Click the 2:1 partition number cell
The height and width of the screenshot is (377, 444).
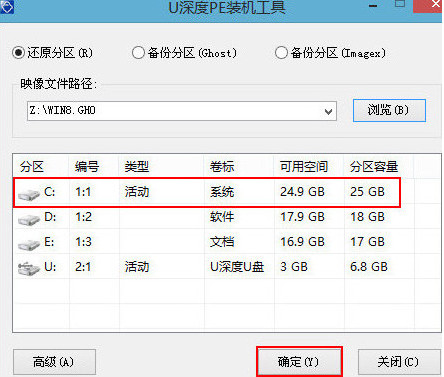[83, 267]
